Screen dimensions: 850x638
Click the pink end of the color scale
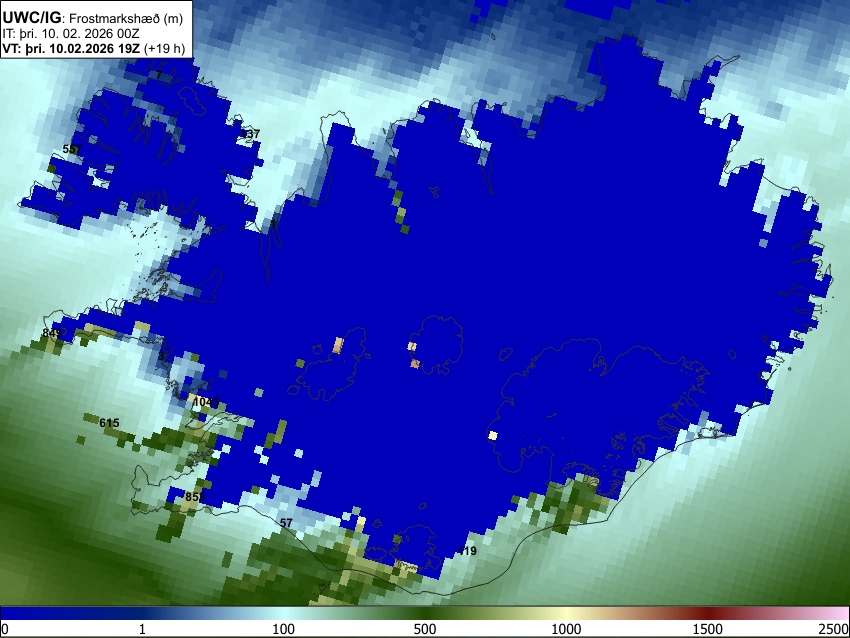coord(838,614)
